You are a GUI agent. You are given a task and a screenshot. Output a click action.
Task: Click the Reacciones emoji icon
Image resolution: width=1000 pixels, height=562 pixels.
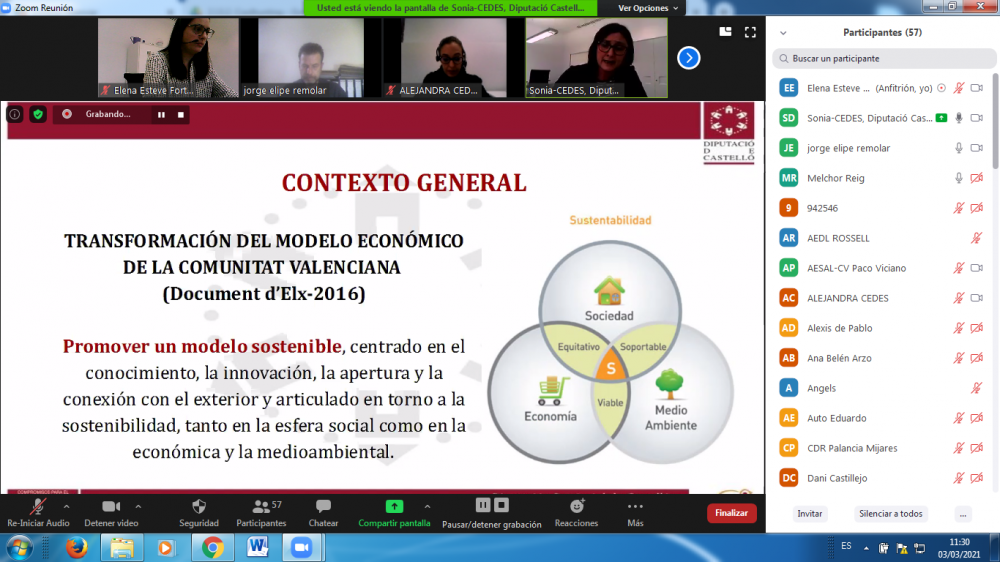576,507
